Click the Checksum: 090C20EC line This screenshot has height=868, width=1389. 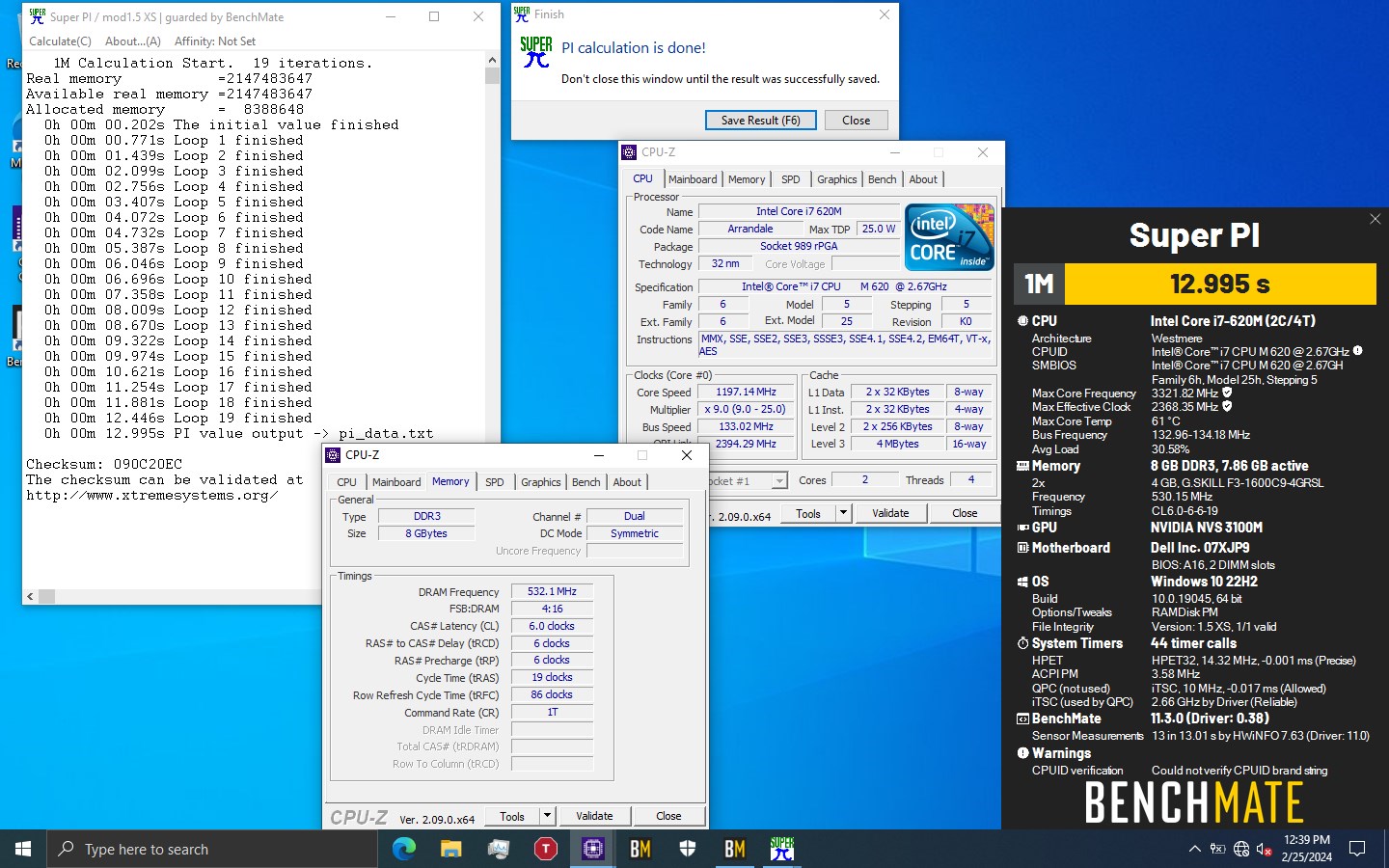104,464
